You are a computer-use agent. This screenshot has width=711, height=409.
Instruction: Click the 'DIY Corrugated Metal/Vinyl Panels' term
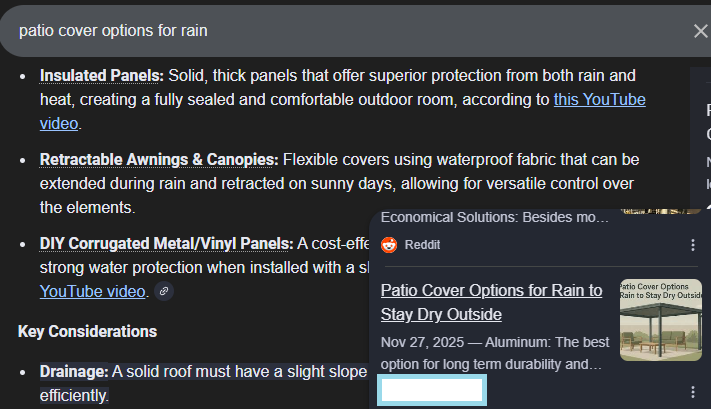(166, 243)
